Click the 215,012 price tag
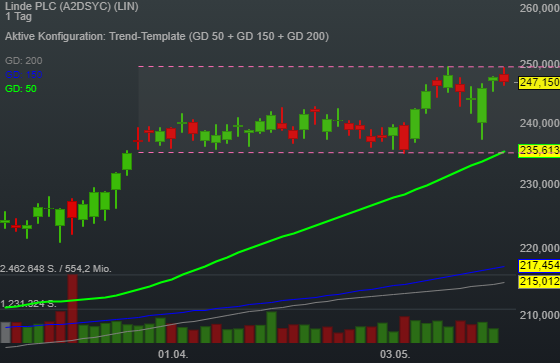560x363 pixels. point(539,282)
